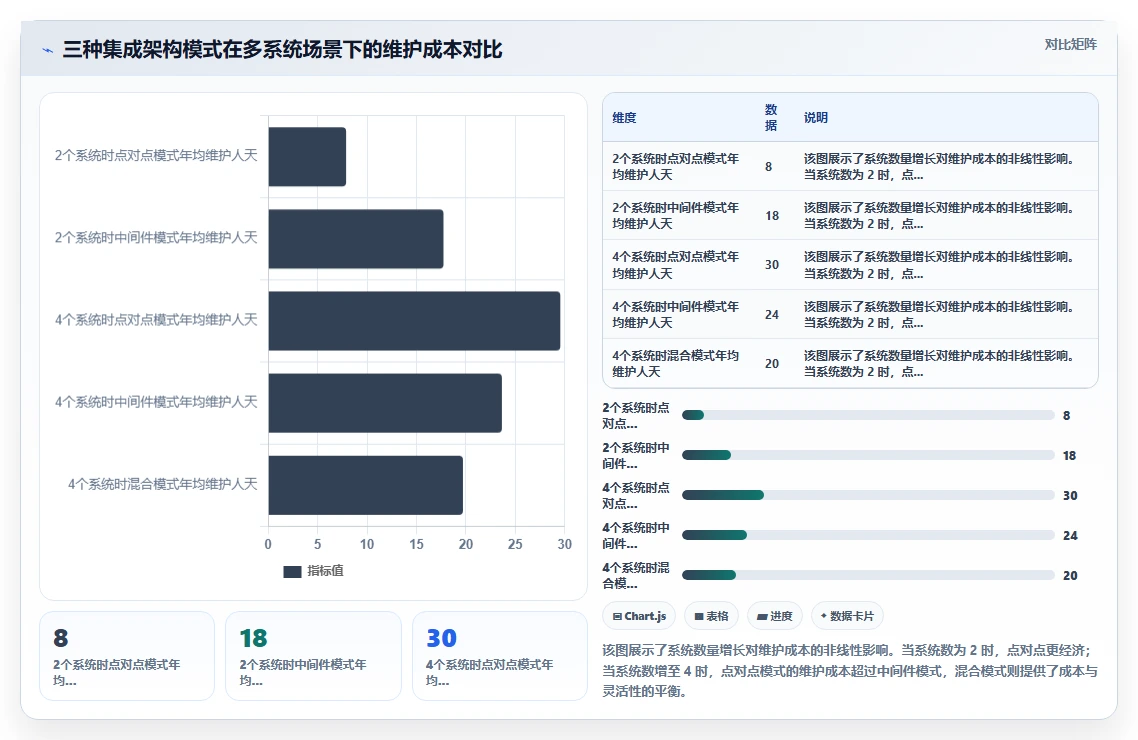Screen dimensions: 1138x740
Task: Click the icon inside the Chart.js chip
Action: pos(617,617)
